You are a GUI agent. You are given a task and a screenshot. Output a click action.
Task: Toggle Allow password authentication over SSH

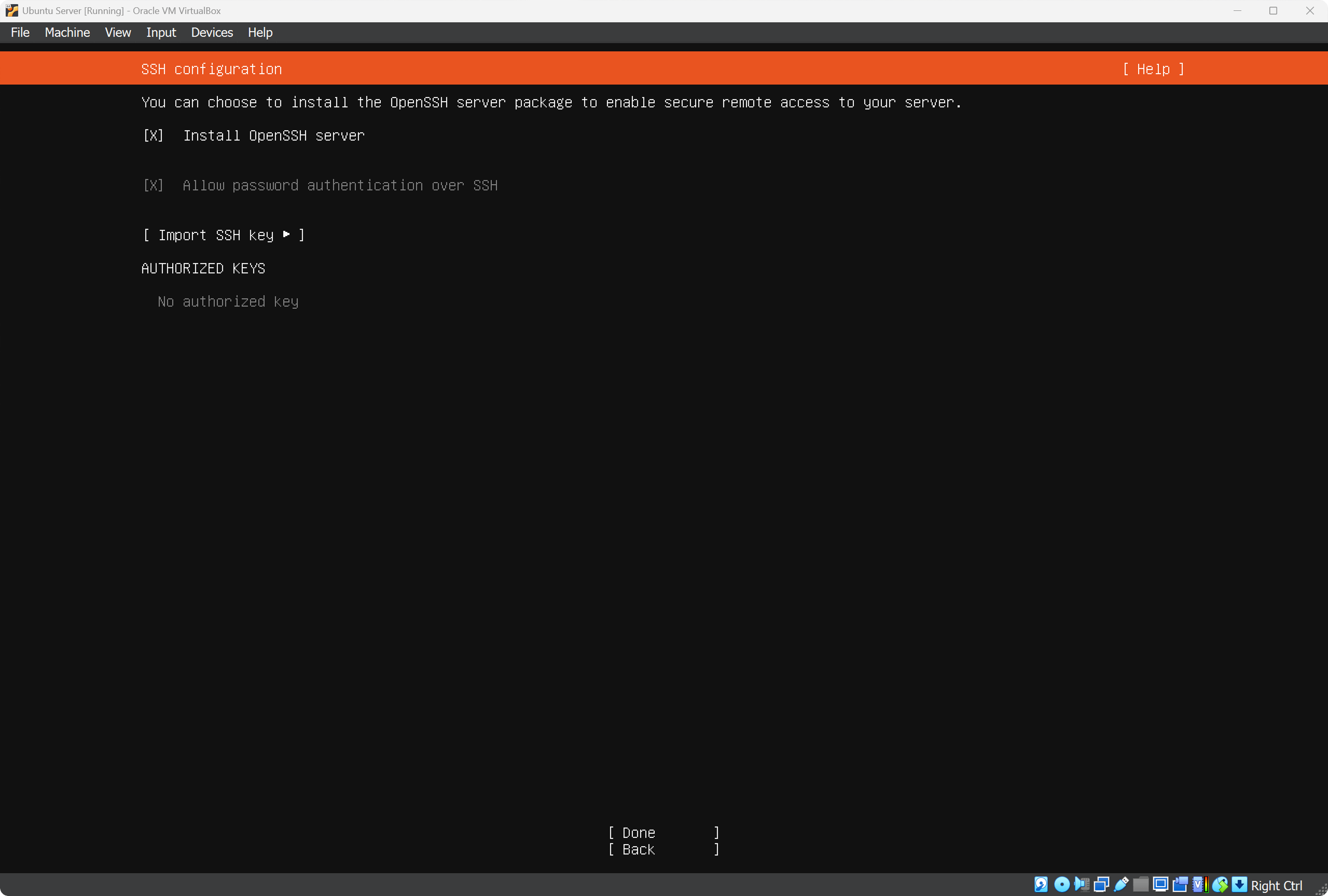153,185
